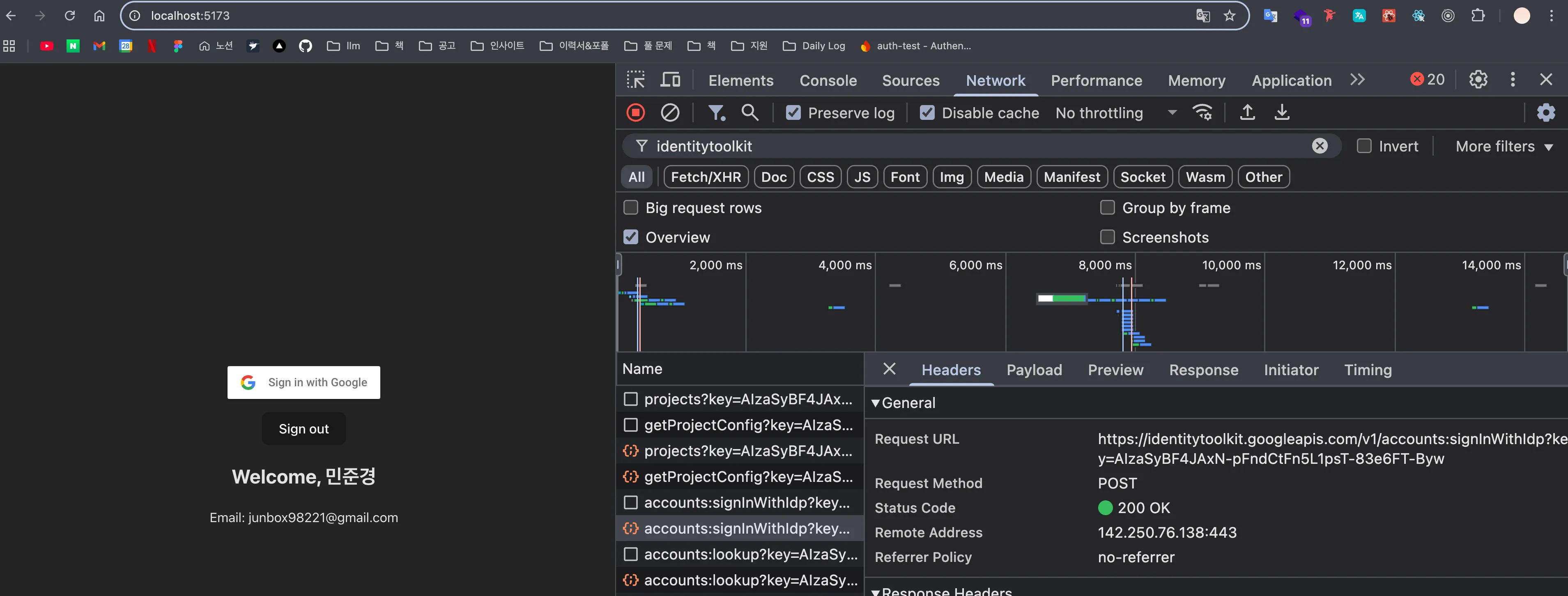Click Sign in with Google button

303,382
